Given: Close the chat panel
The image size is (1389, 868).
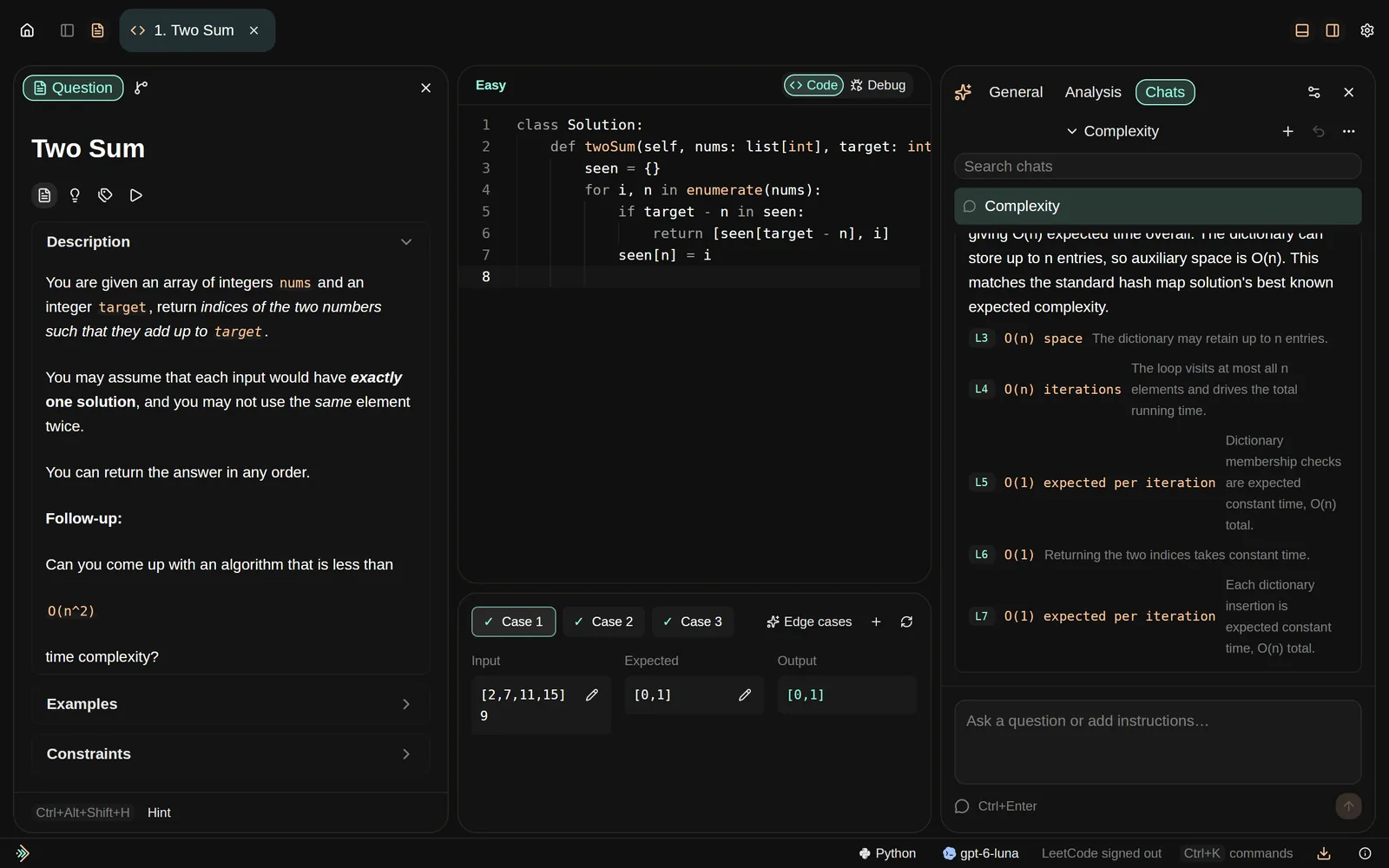Looking at the screenshot, I should coord(1348,92).
